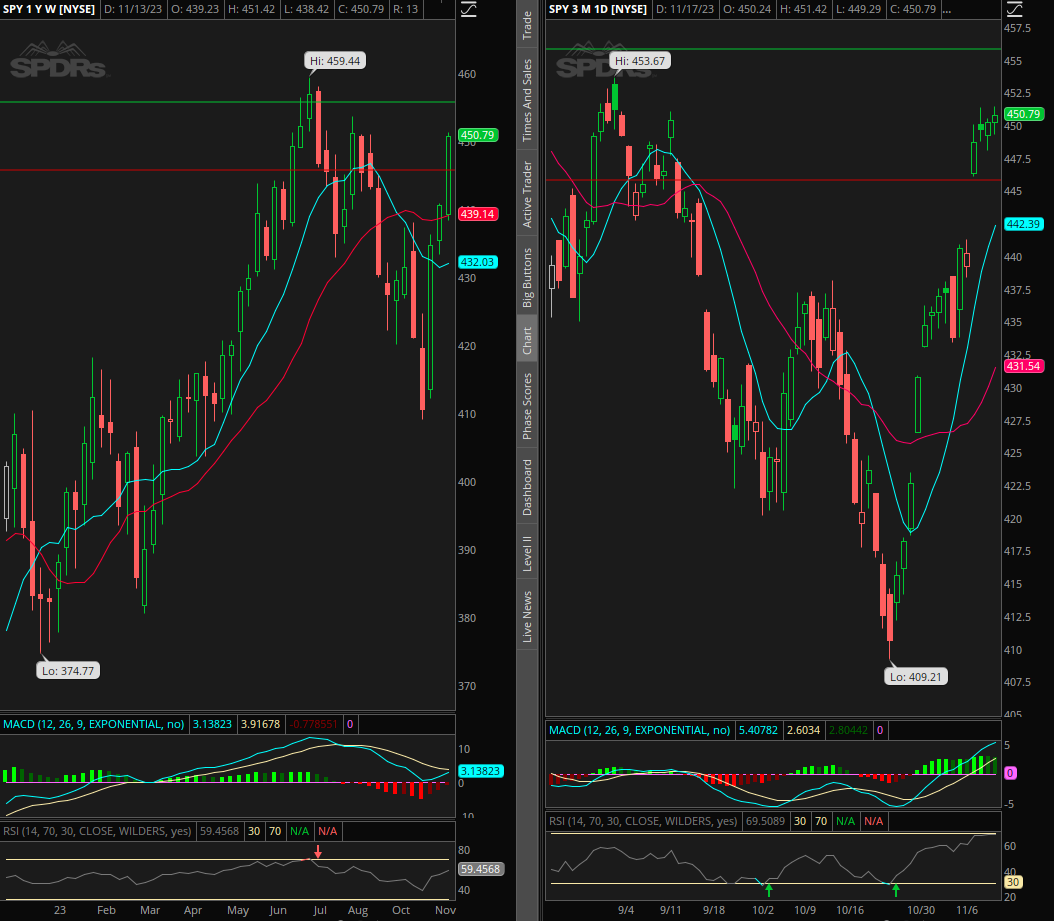This screenshot has width=1054, height=921.
Task: Click the SPY 1 Y W [NYSE] title
Action: coord(49,9)
